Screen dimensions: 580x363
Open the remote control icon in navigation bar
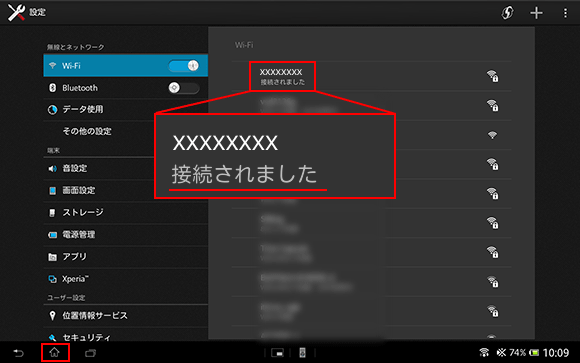pos(303,353)
